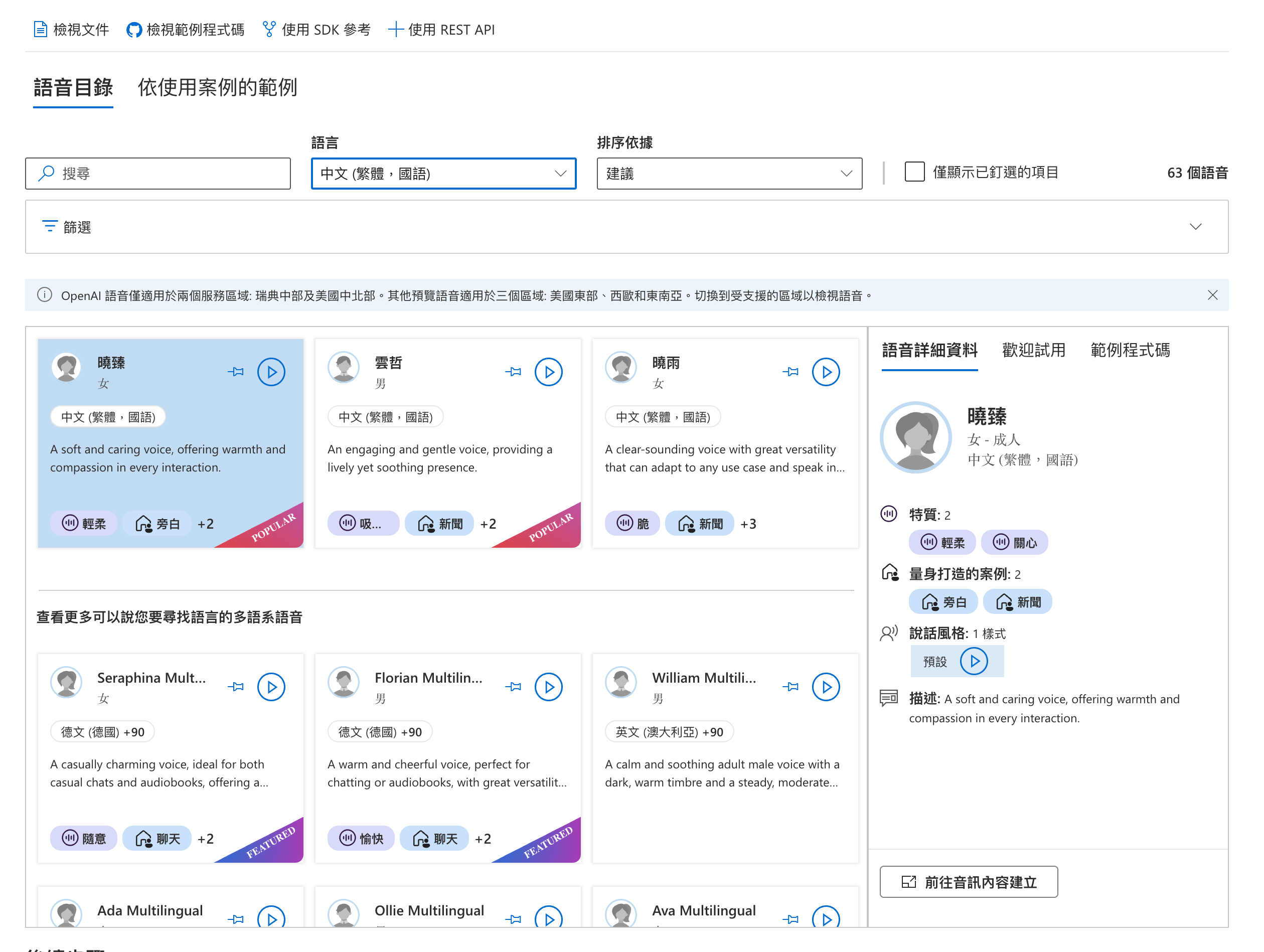Pin the 曉臻 voice card
1264x952 pixels.
235,372
